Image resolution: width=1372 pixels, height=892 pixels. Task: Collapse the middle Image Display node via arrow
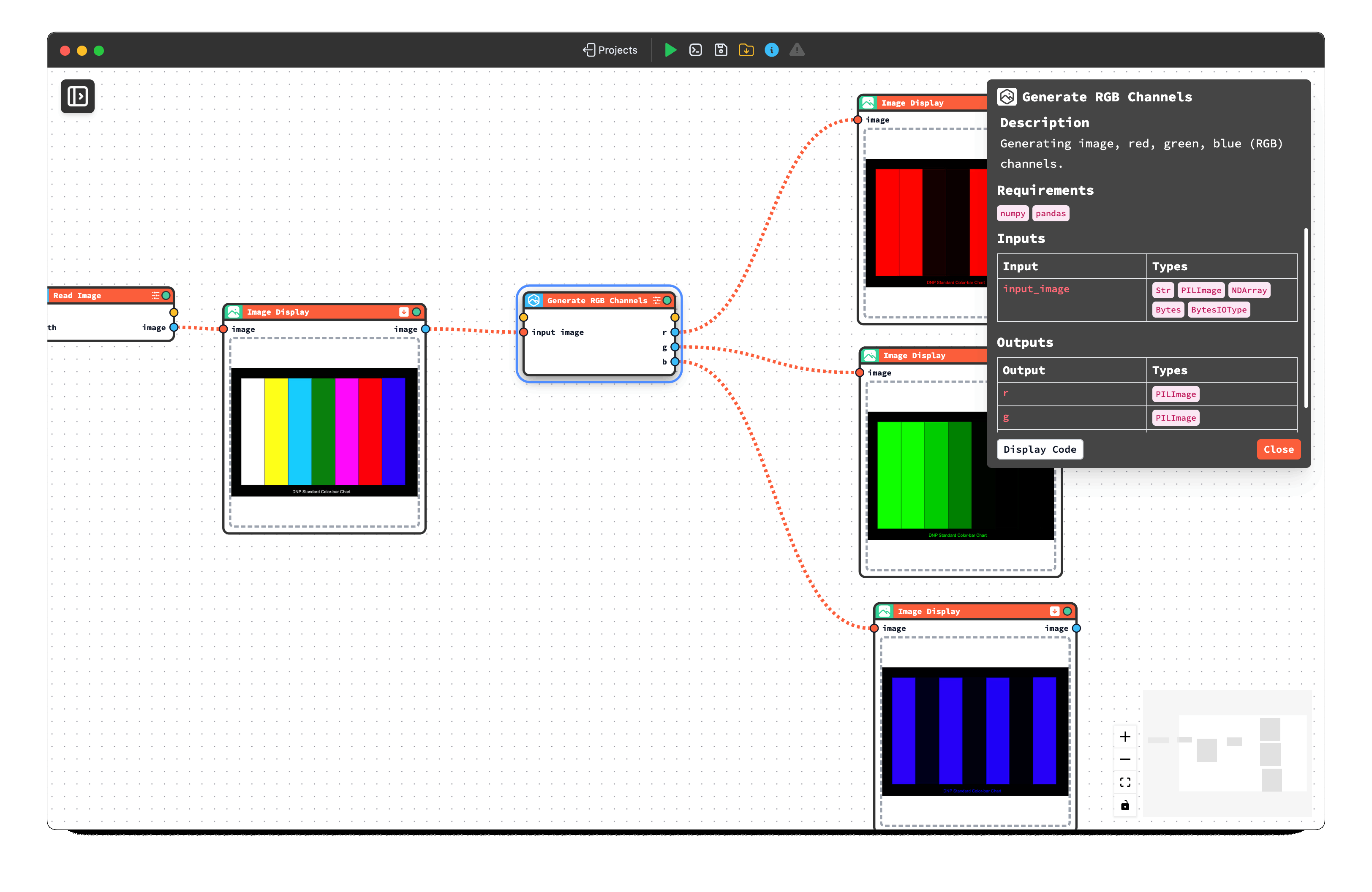[x=403, y=312]
